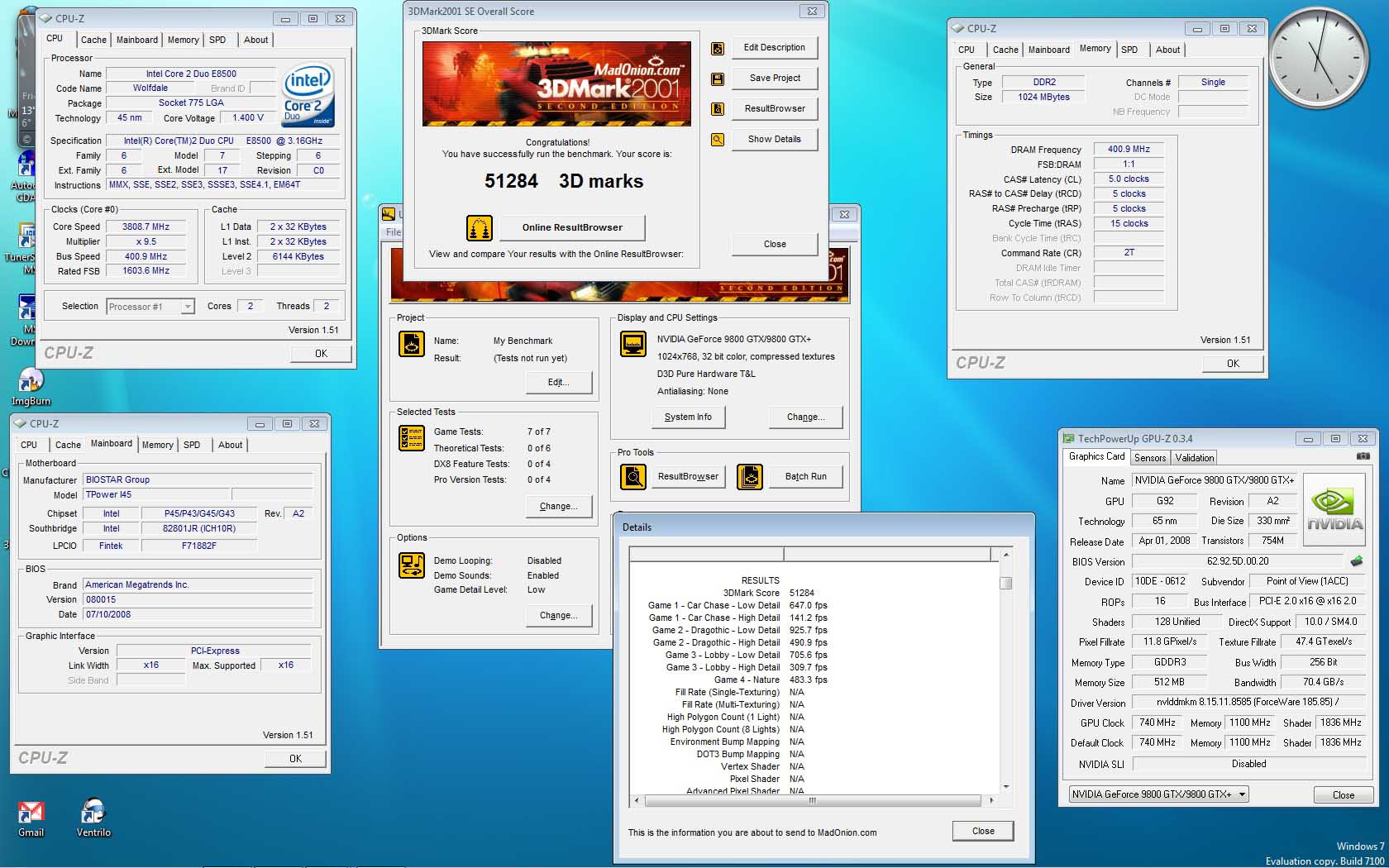Click the GPU-Z screenshot camera icon
1389x868 pixels.
(x=1363, y=456)
